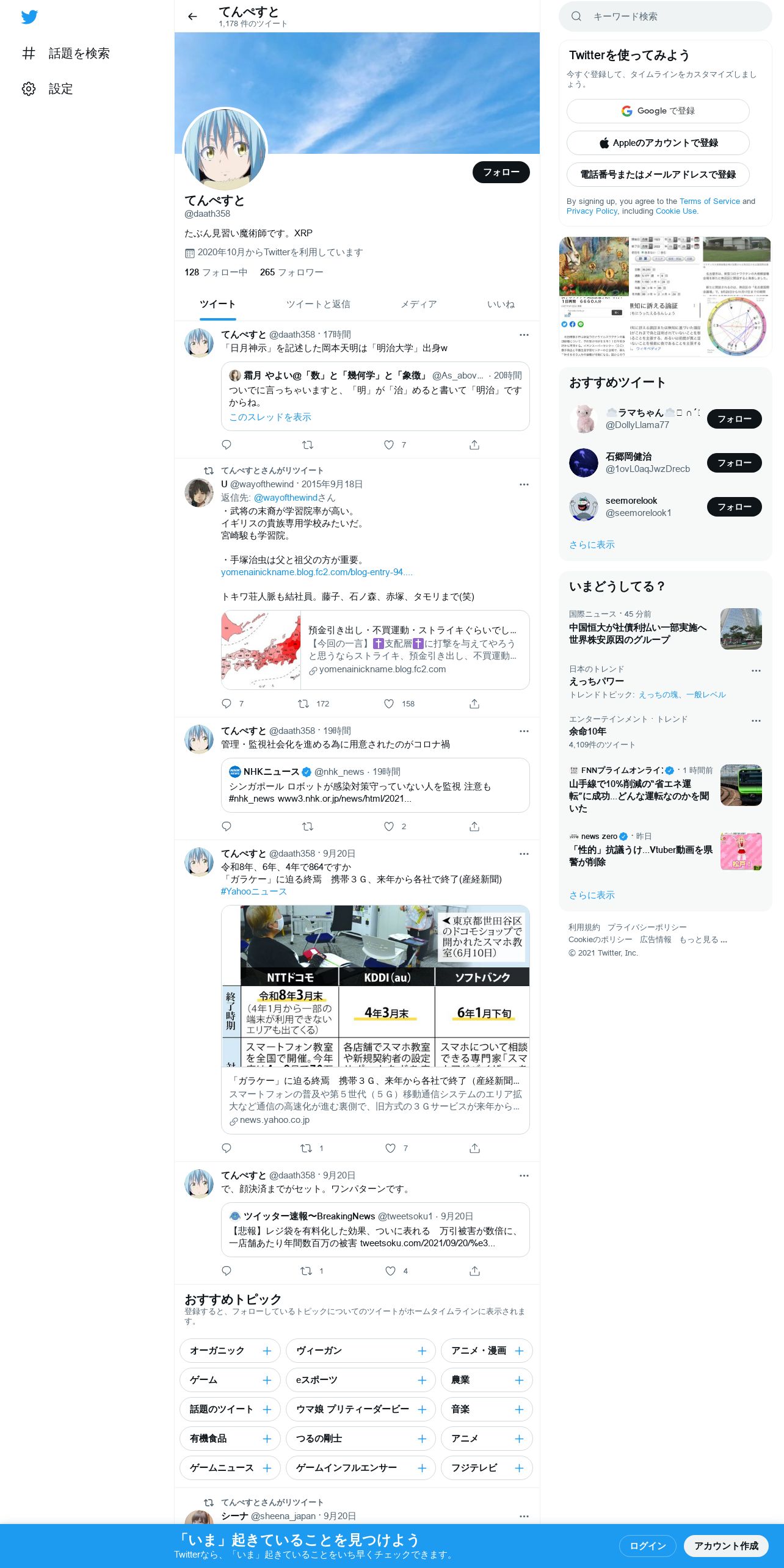The width and height of the screenshot is (784, 1568).
Task: Share the 日月神示 tweet
Action: click(474, 445)
